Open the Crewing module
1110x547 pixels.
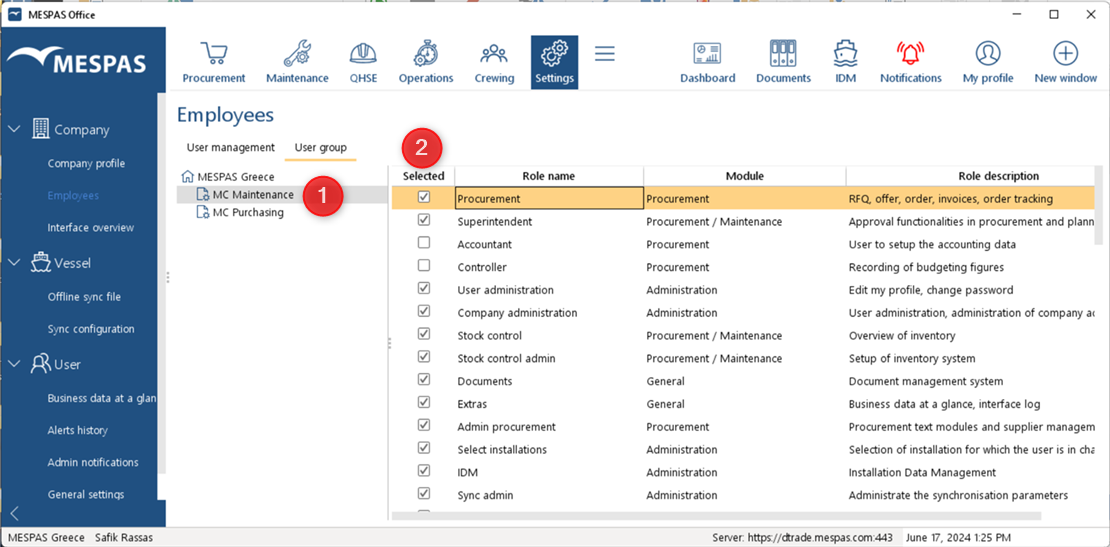[494, 62]
